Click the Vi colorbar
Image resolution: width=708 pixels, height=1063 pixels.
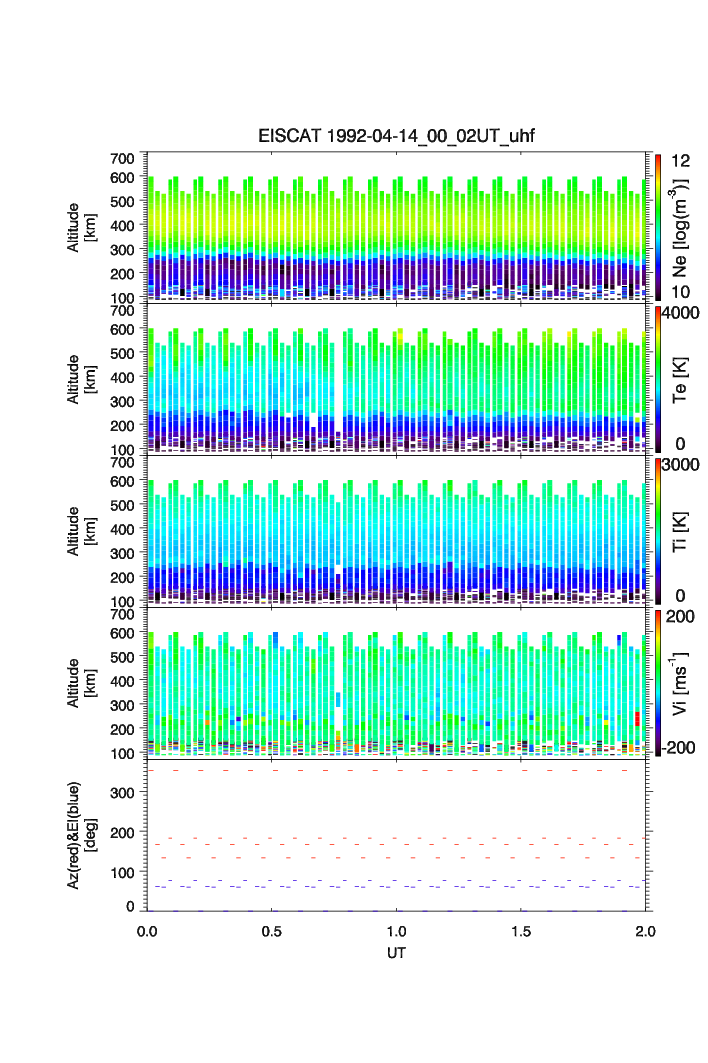(x=658, y=683)
